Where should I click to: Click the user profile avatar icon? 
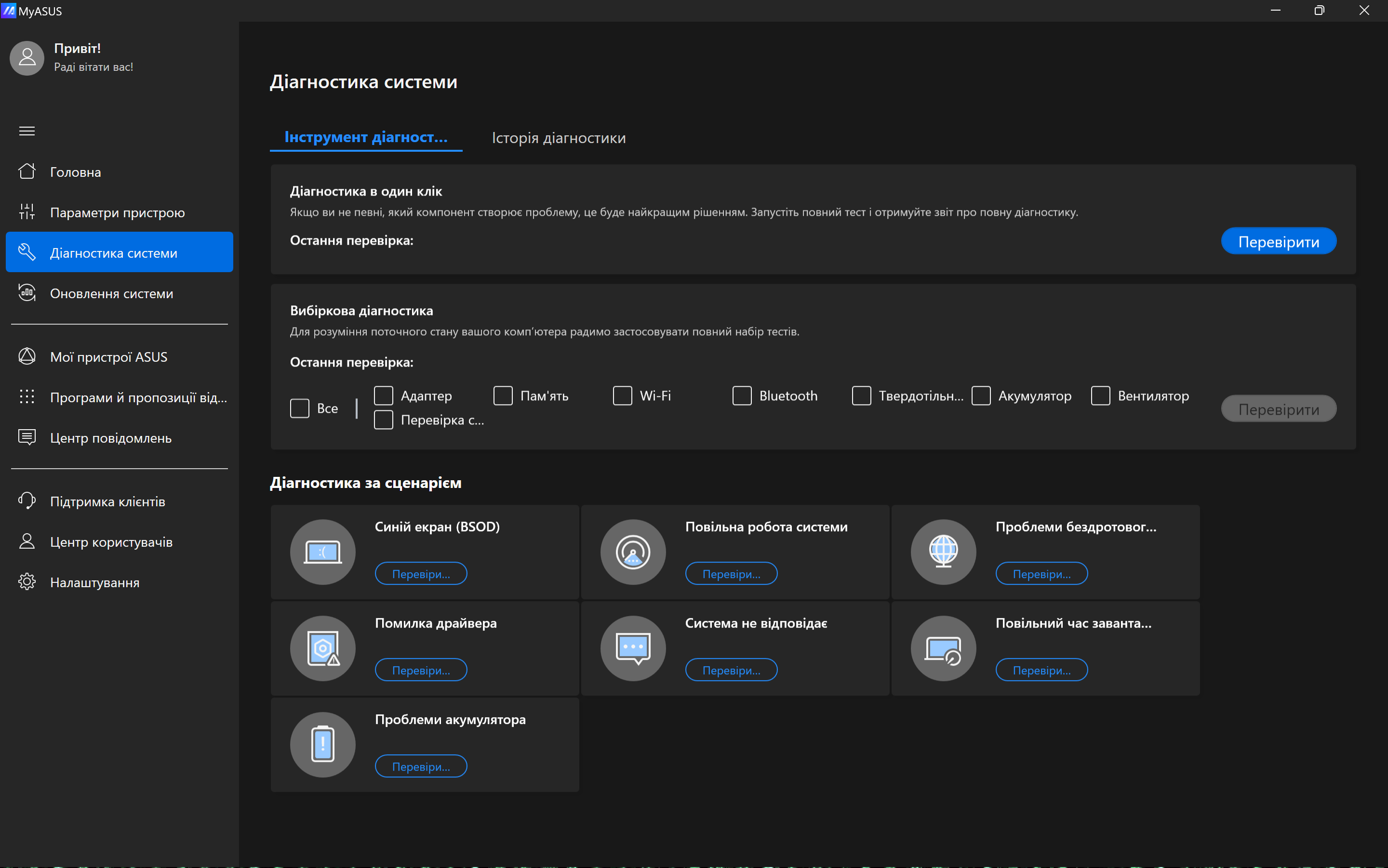pyautogui.click(x=27, y=57)
